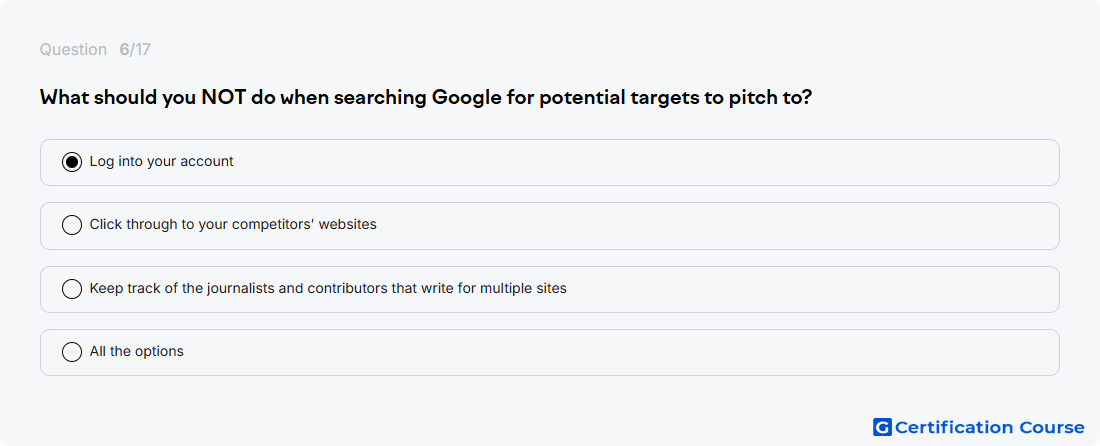Click the "All the options" answer text

137,351
